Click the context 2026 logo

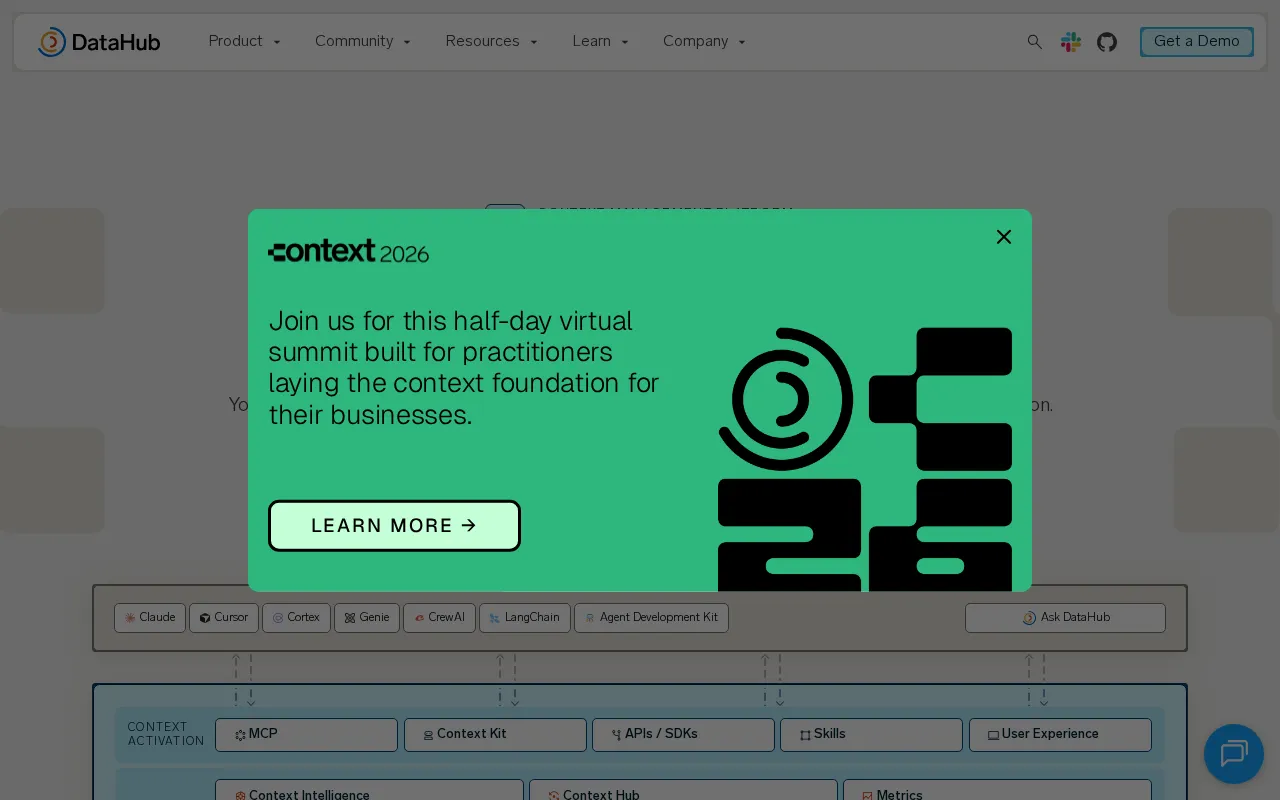(348, 251)
